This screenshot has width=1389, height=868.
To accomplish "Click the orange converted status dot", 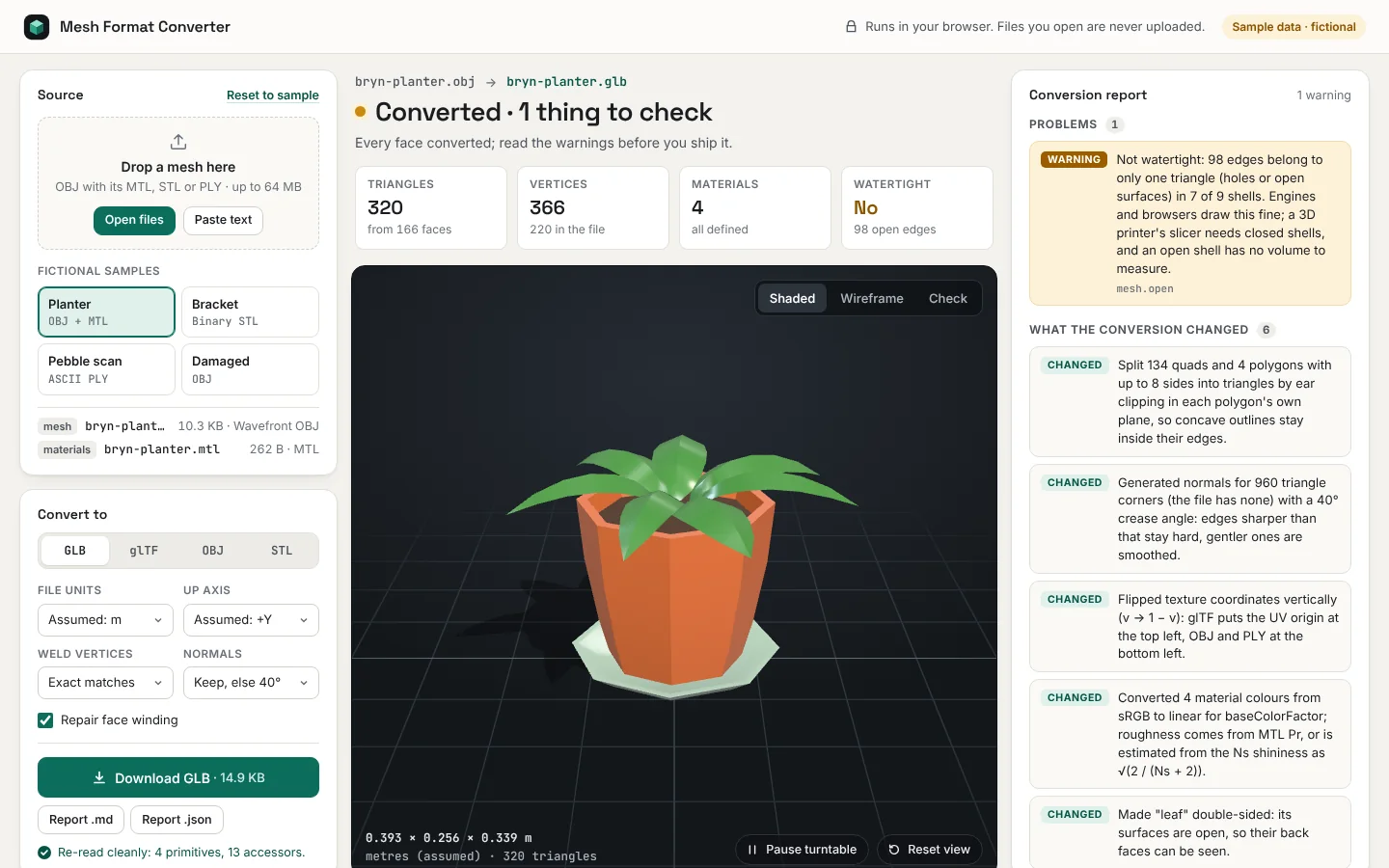I will coord(361,112).
